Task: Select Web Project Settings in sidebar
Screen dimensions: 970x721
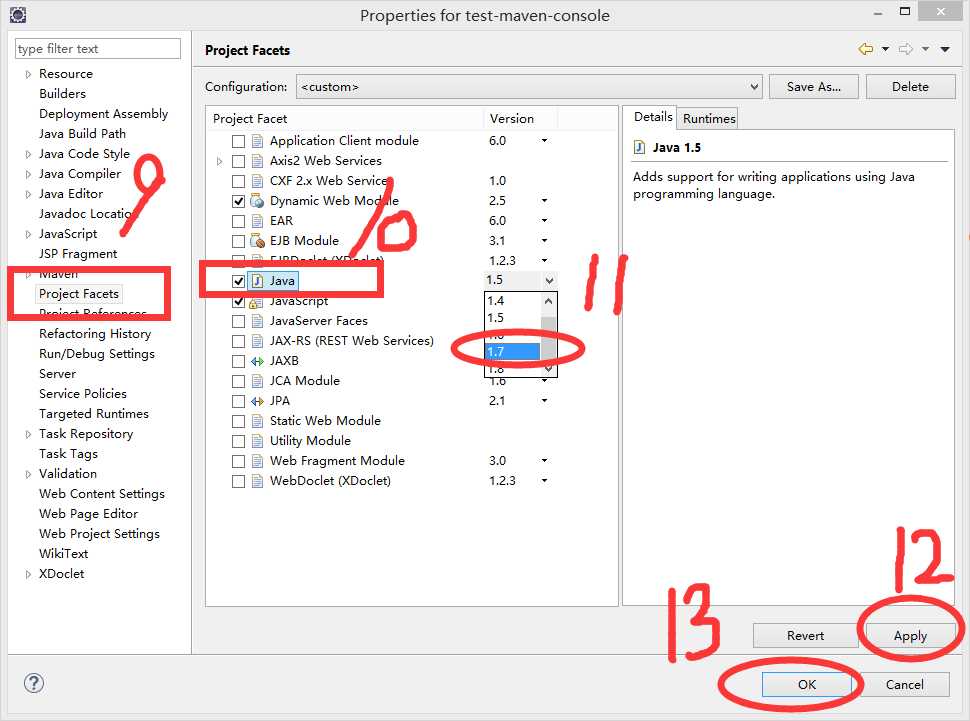Action: pos(99,533)
